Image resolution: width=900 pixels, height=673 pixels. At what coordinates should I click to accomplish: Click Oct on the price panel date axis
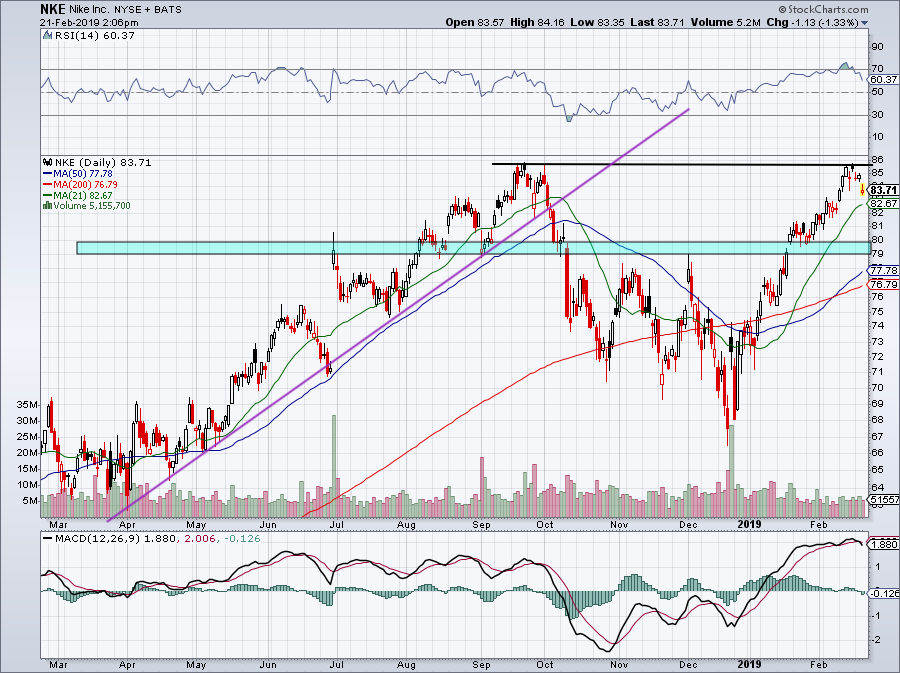tap(545, 524)
